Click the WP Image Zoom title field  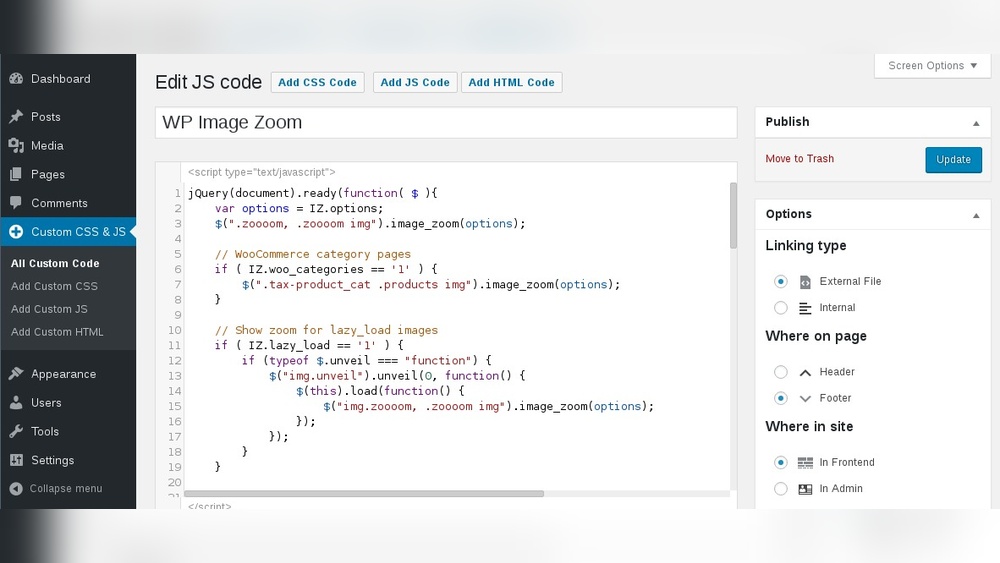446,122
